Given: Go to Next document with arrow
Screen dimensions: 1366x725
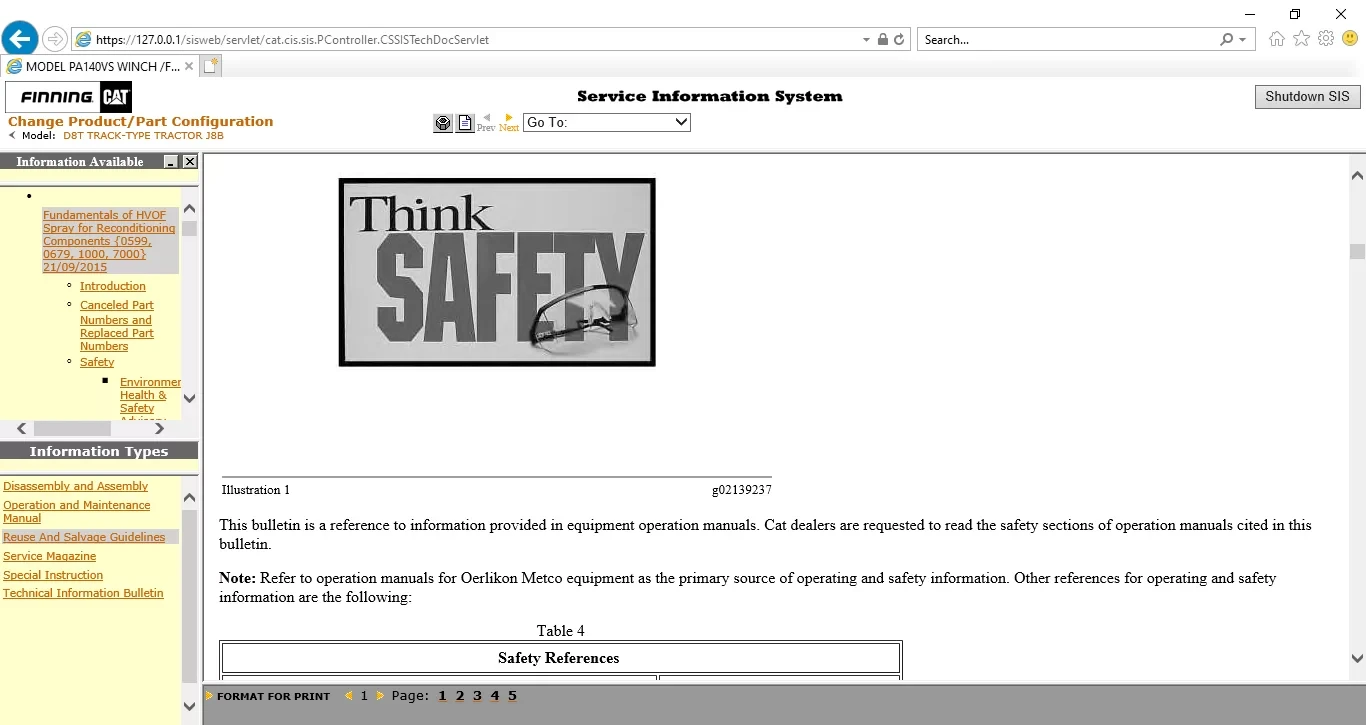Looking at the screenshot, I should coord(509,122).
